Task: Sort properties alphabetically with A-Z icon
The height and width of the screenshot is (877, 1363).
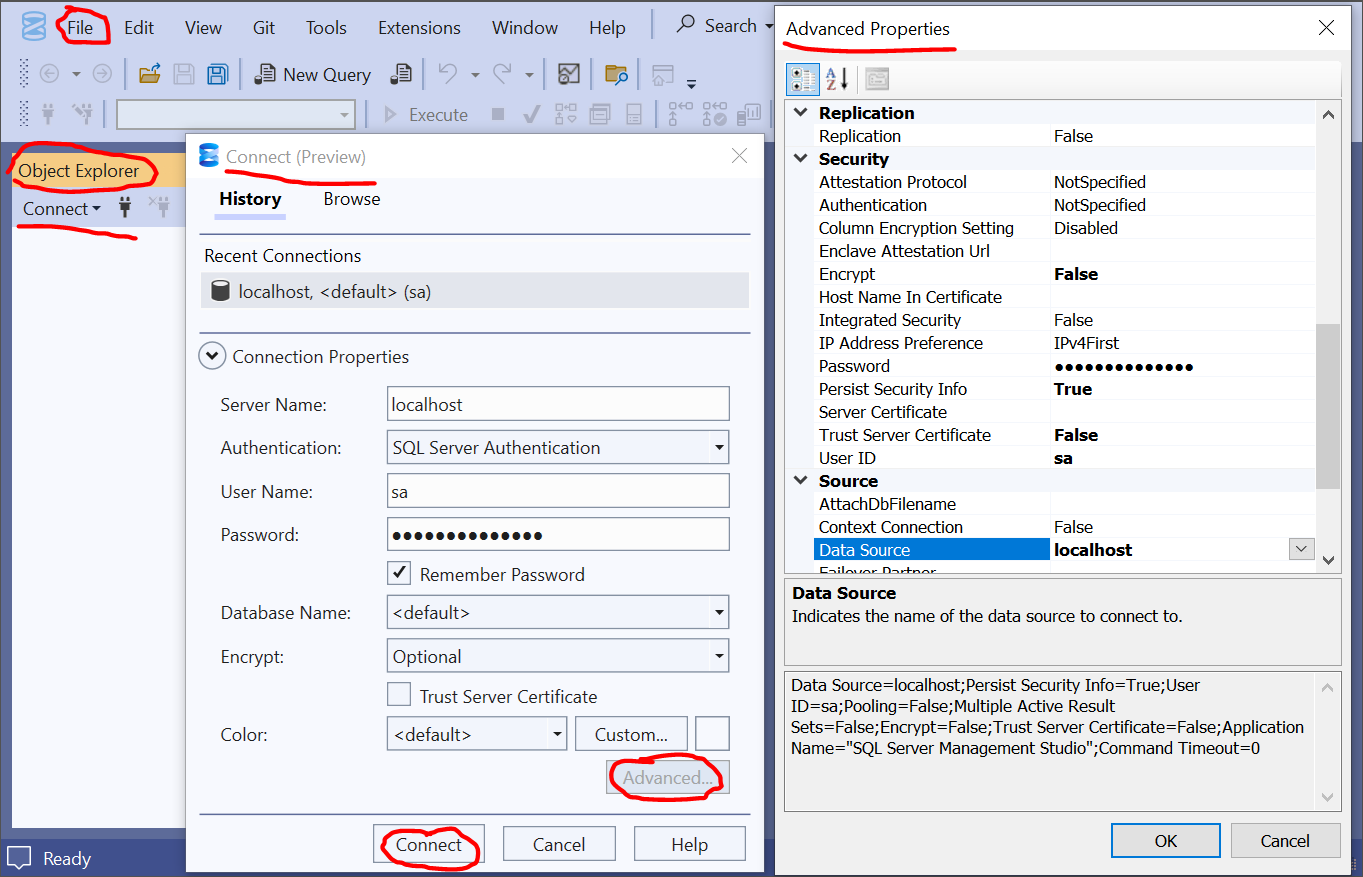Action: point(837,78)
